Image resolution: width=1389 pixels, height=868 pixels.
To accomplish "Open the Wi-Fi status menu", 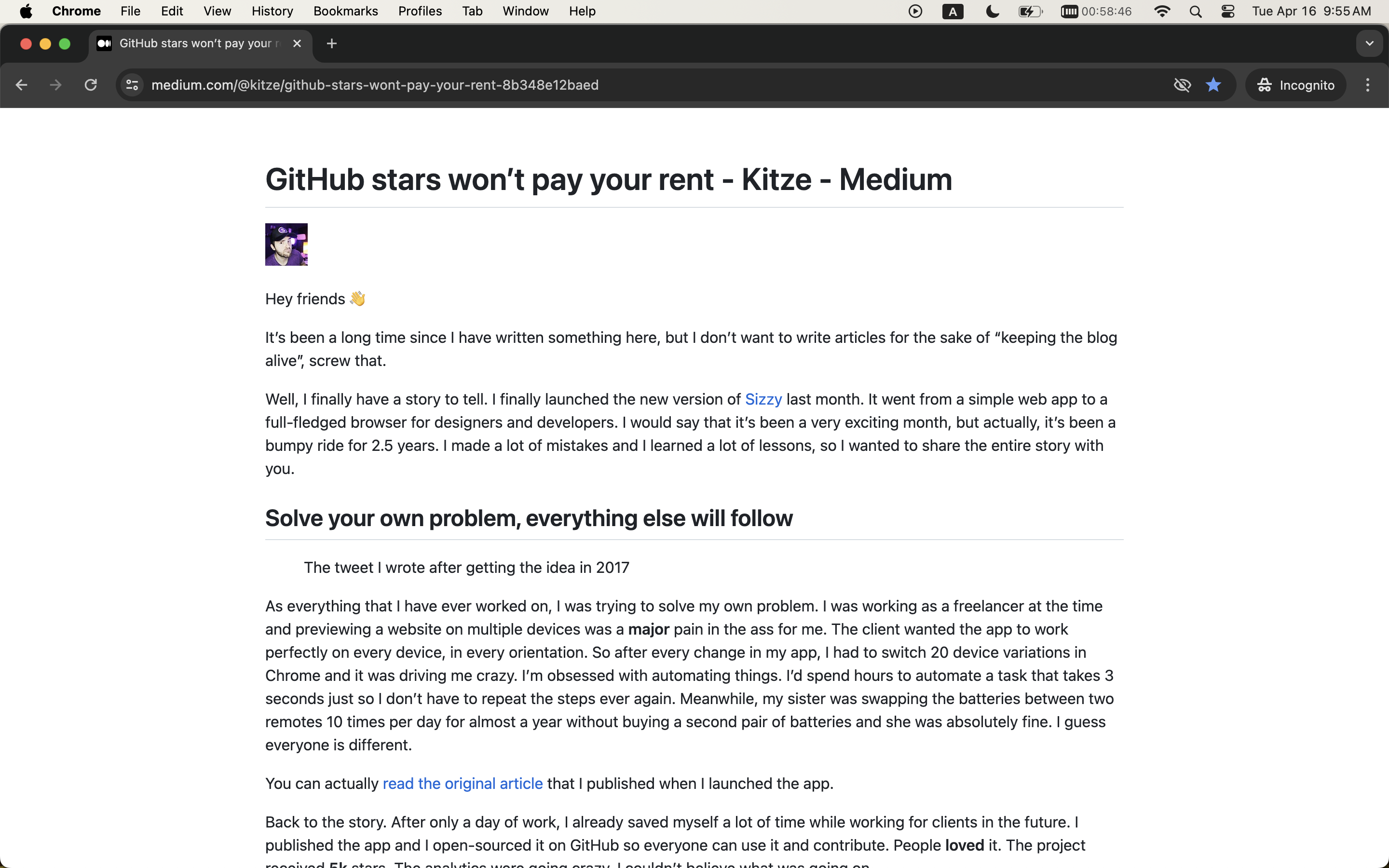I will coord(1162,12).
